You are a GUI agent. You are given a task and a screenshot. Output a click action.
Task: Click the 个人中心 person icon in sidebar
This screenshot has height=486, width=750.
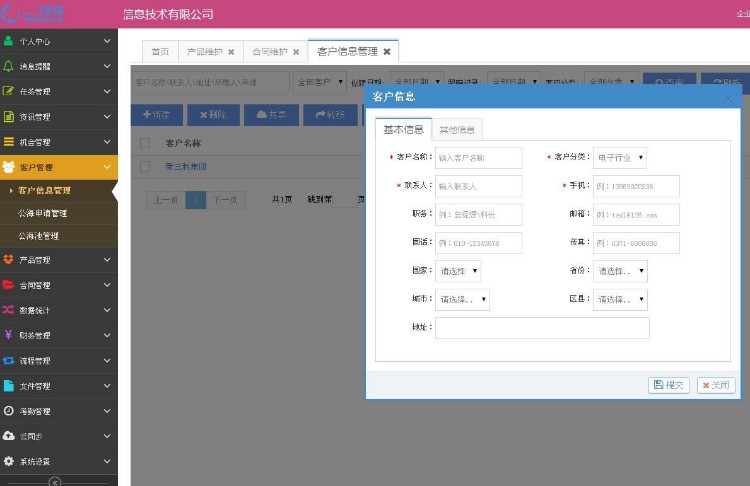[8, 41]
